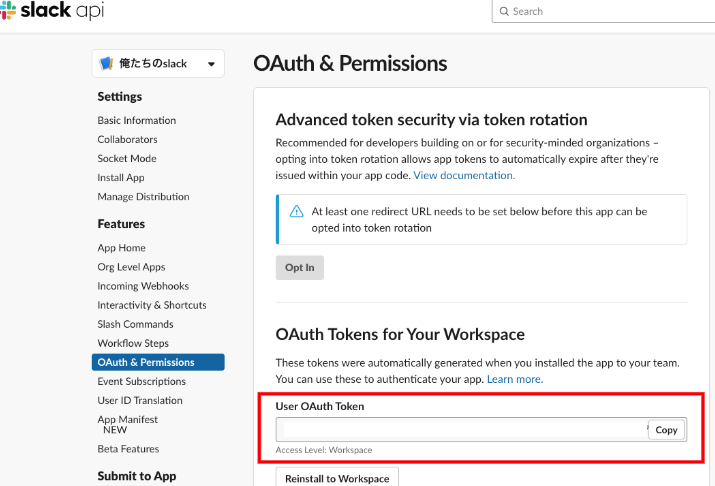Open the View documentation link
The width and height of the screenshot is (715, 486).
(464, 175)
